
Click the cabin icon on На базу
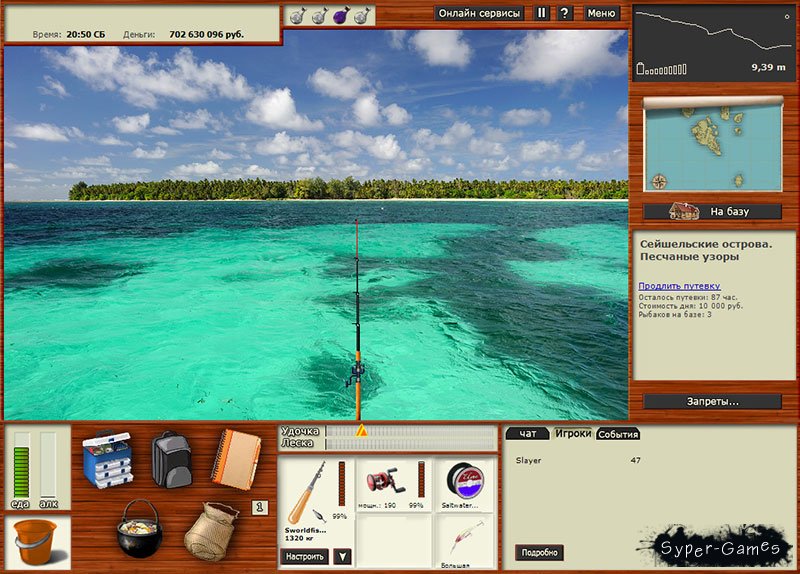[x=684, y=211]
